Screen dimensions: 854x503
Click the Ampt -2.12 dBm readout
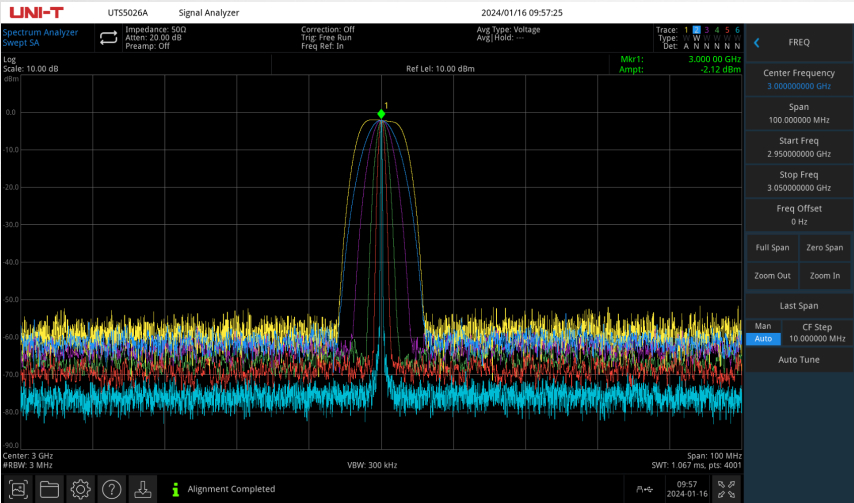(x=680, y=69)
